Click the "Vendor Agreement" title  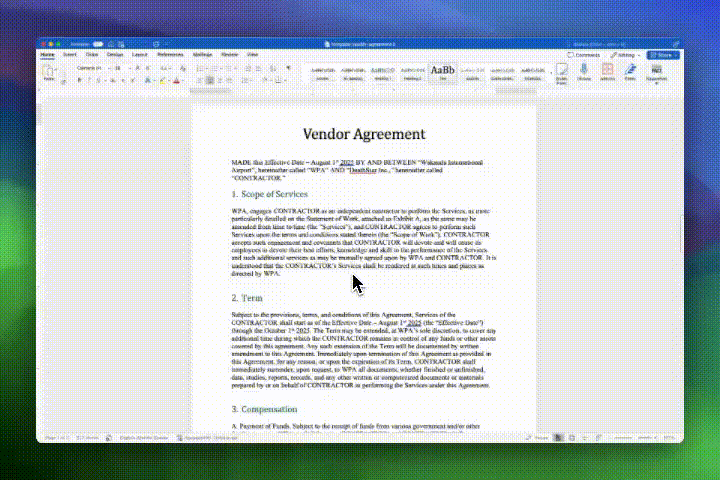364,134
